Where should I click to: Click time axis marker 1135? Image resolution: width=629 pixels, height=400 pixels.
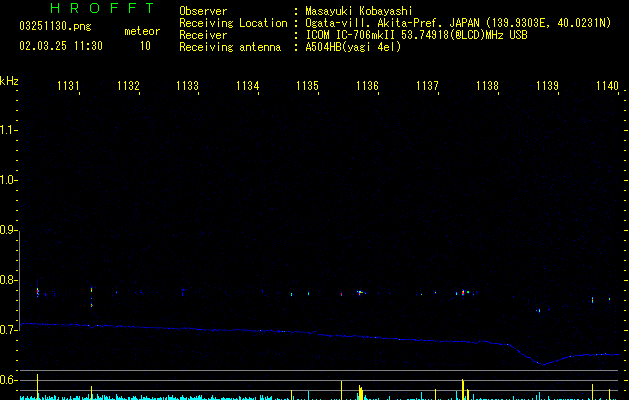(307, 85)
